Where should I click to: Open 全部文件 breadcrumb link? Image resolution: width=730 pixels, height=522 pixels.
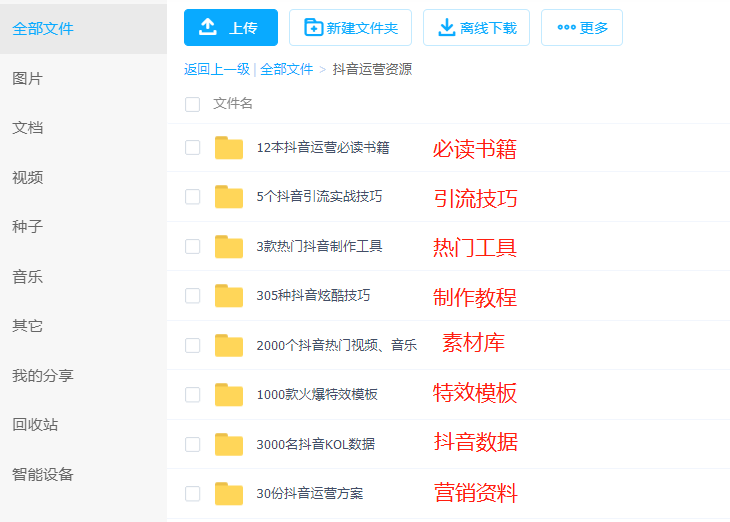[x=286, y=69]
